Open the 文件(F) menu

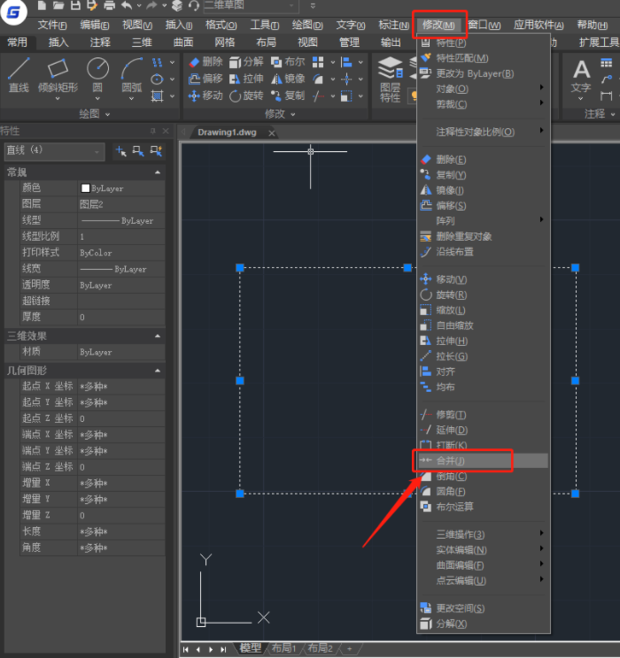52,25
